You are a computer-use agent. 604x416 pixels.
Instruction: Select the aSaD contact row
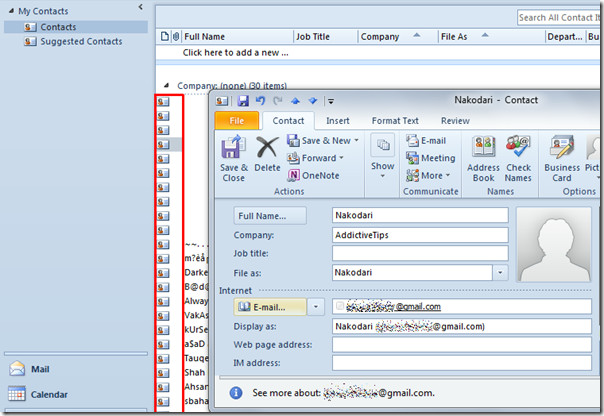point(195,344)
